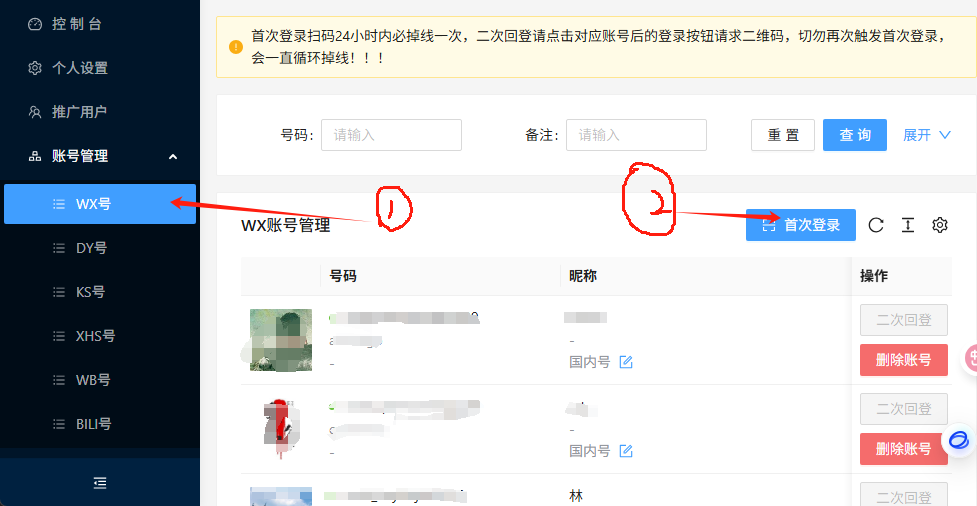Open the table column settings gear

pyautogui.click(x=940, y=225)
